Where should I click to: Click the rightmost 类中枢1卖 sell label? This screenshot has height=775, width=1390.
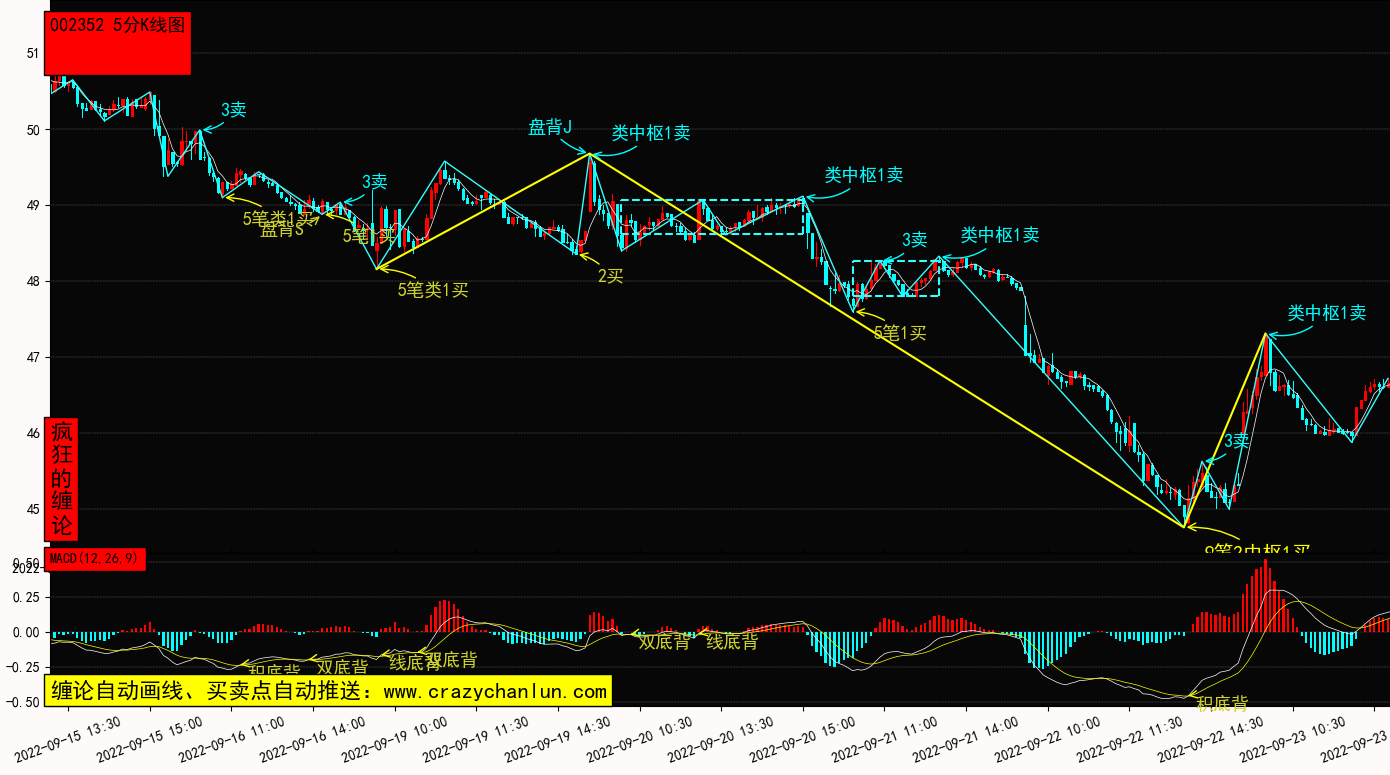point(1326,313)
